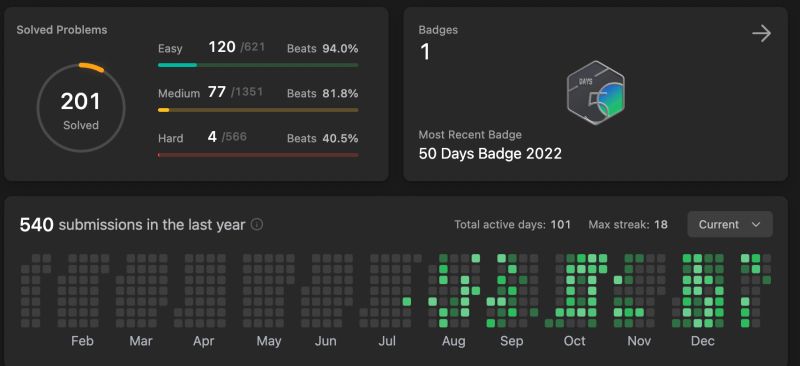Select the Medium difficulty label
The image size is (800, 366).
click(x=179, y=93)
